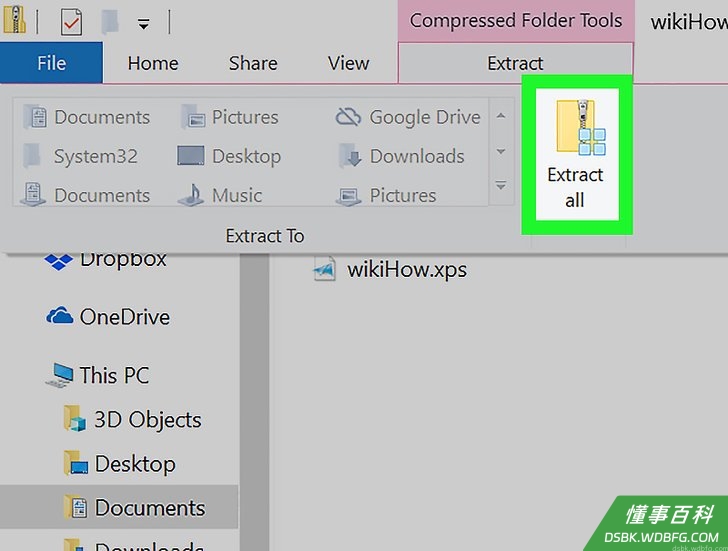Open OneDrive in the navigation pane

pyautogui.click(x=108, y=317)
